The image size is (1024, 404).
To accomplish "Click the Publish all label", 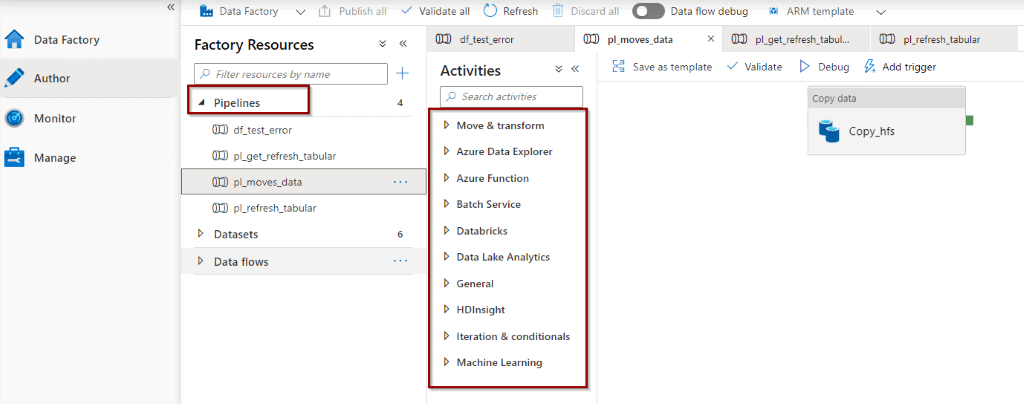I will point(362,11).
